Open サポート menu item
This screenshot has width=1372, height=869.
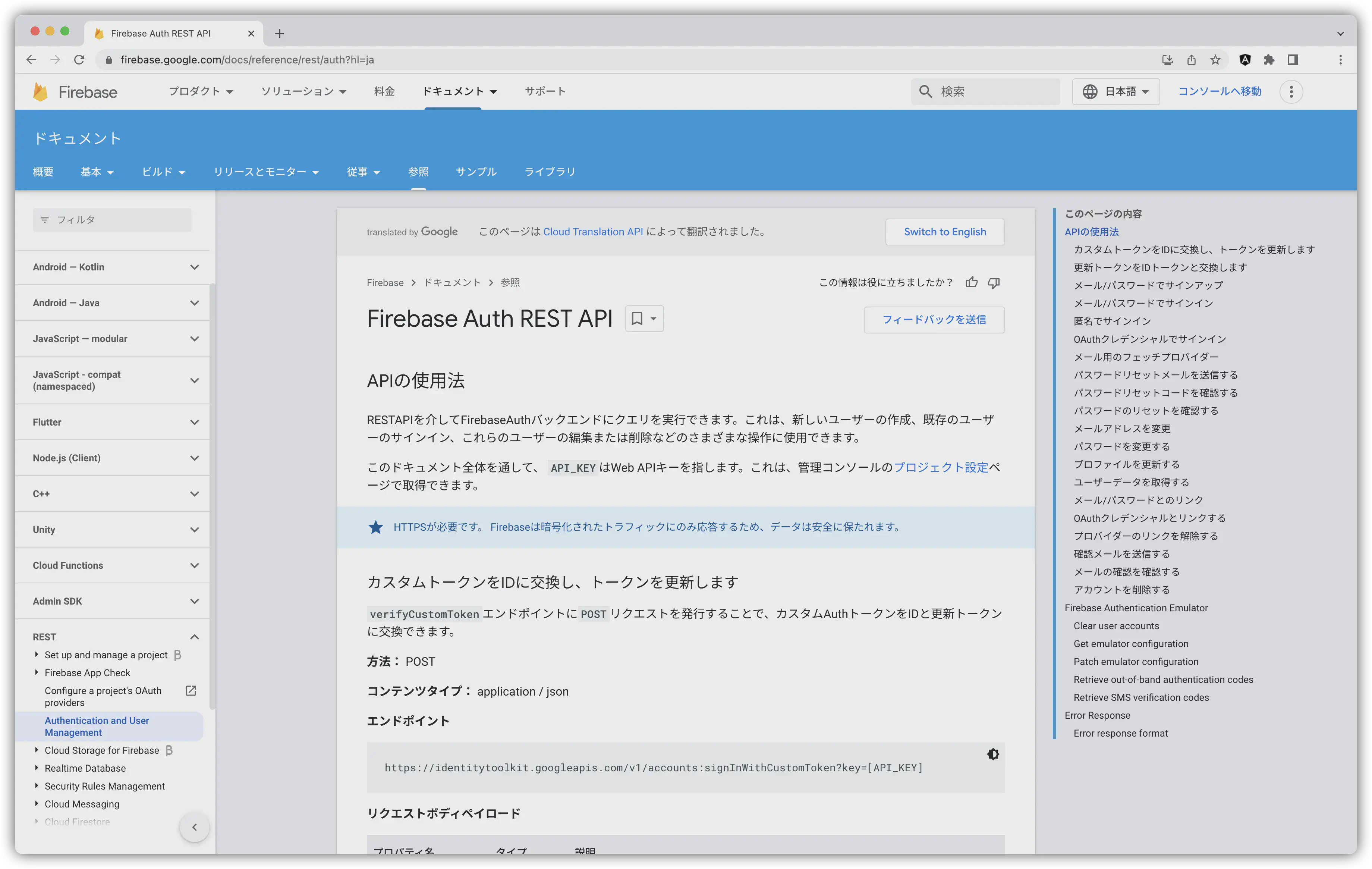click(545, 91)
